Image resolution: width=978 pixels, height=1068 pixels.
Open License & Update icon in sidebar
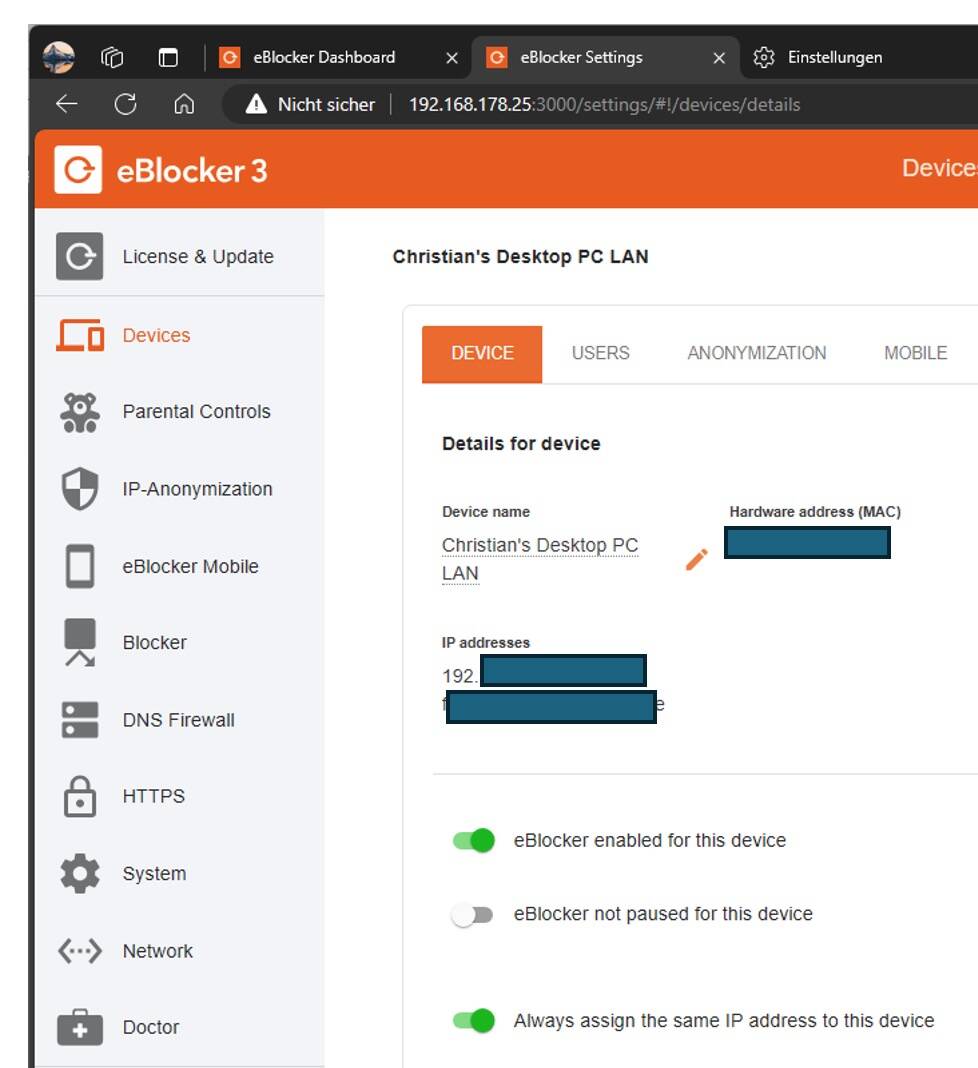point(80,256)
